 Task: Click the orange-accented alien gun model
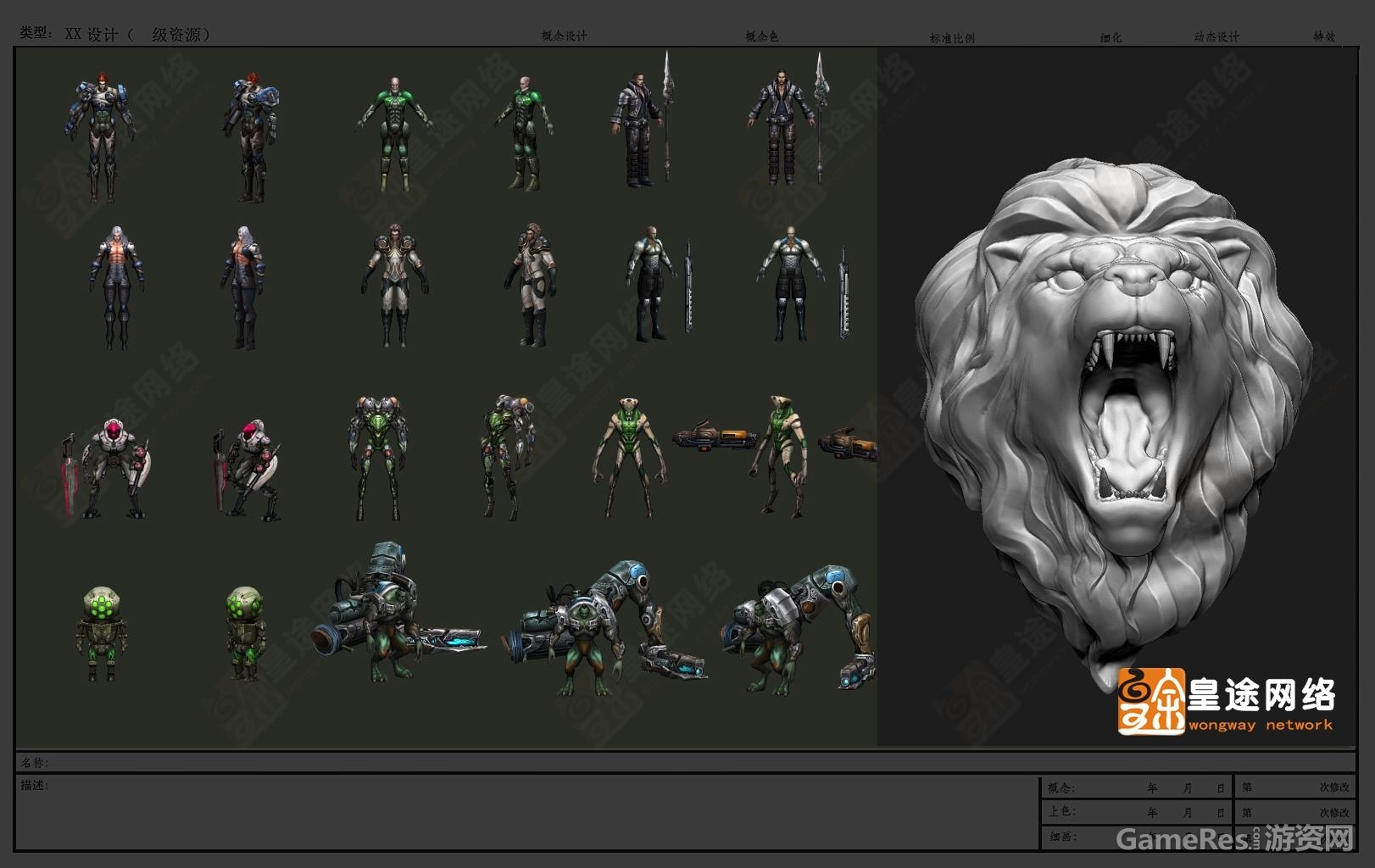[715, 438]
